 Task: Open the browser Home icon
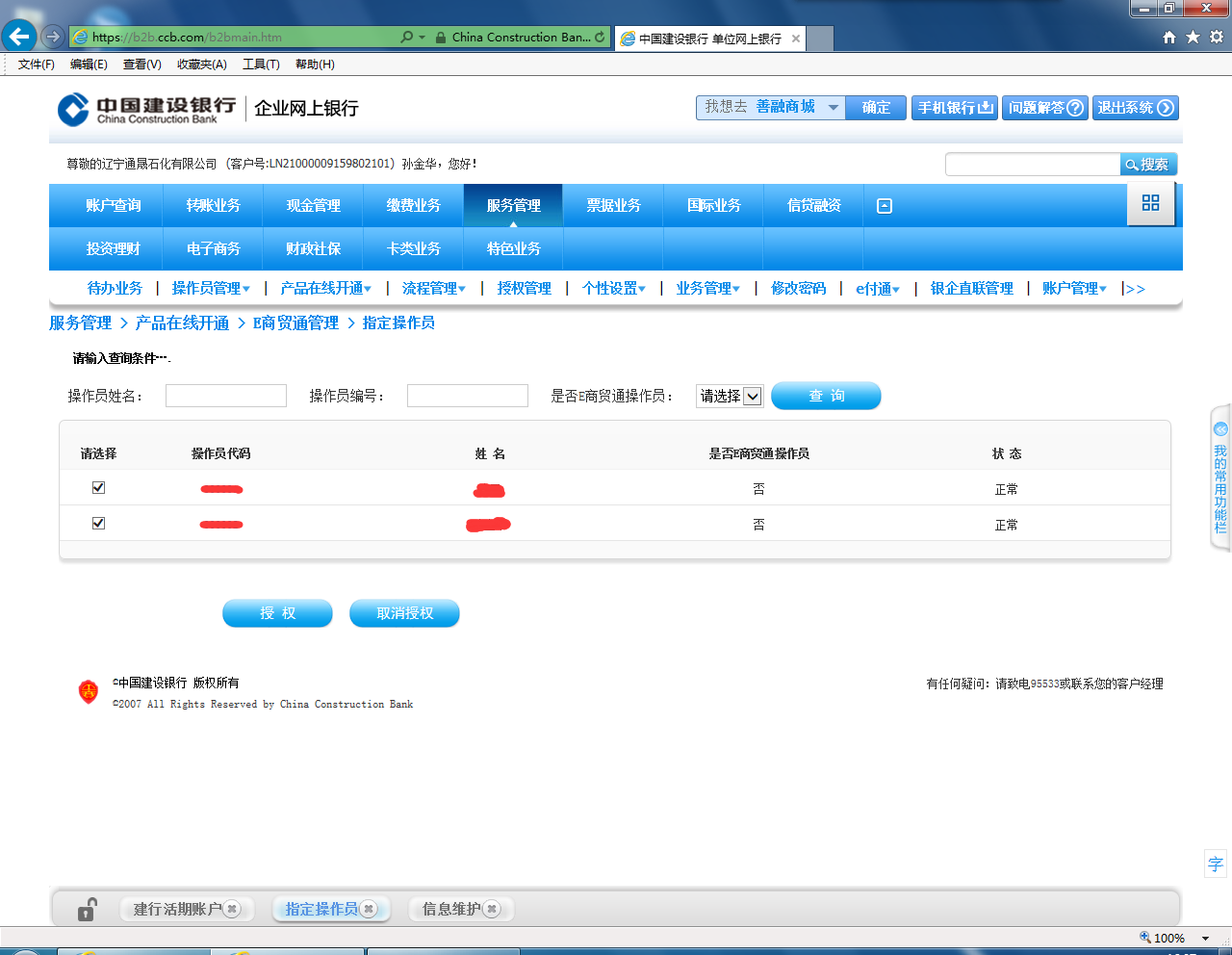pos(1169,37)
